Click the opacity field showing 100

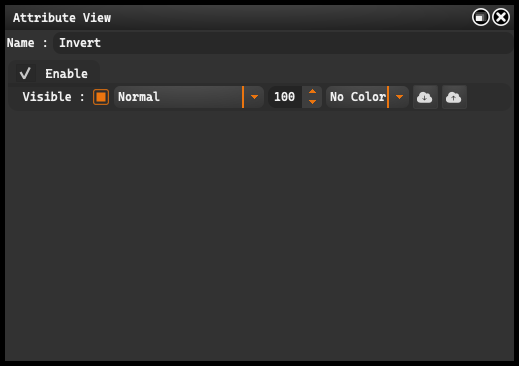tap(285, 97)
